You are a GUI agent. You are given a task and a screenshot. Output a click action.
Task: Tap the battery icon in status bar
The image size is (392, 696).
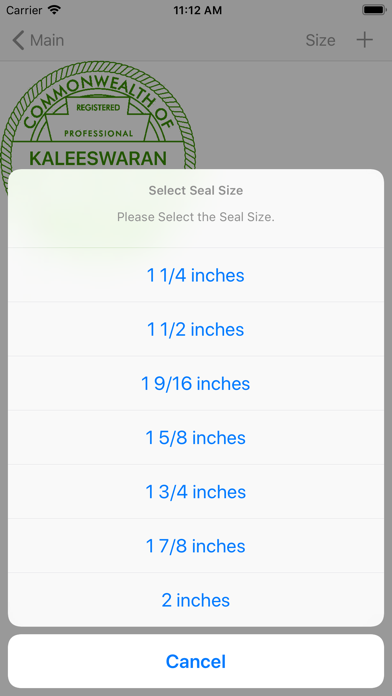click(374, 10)
